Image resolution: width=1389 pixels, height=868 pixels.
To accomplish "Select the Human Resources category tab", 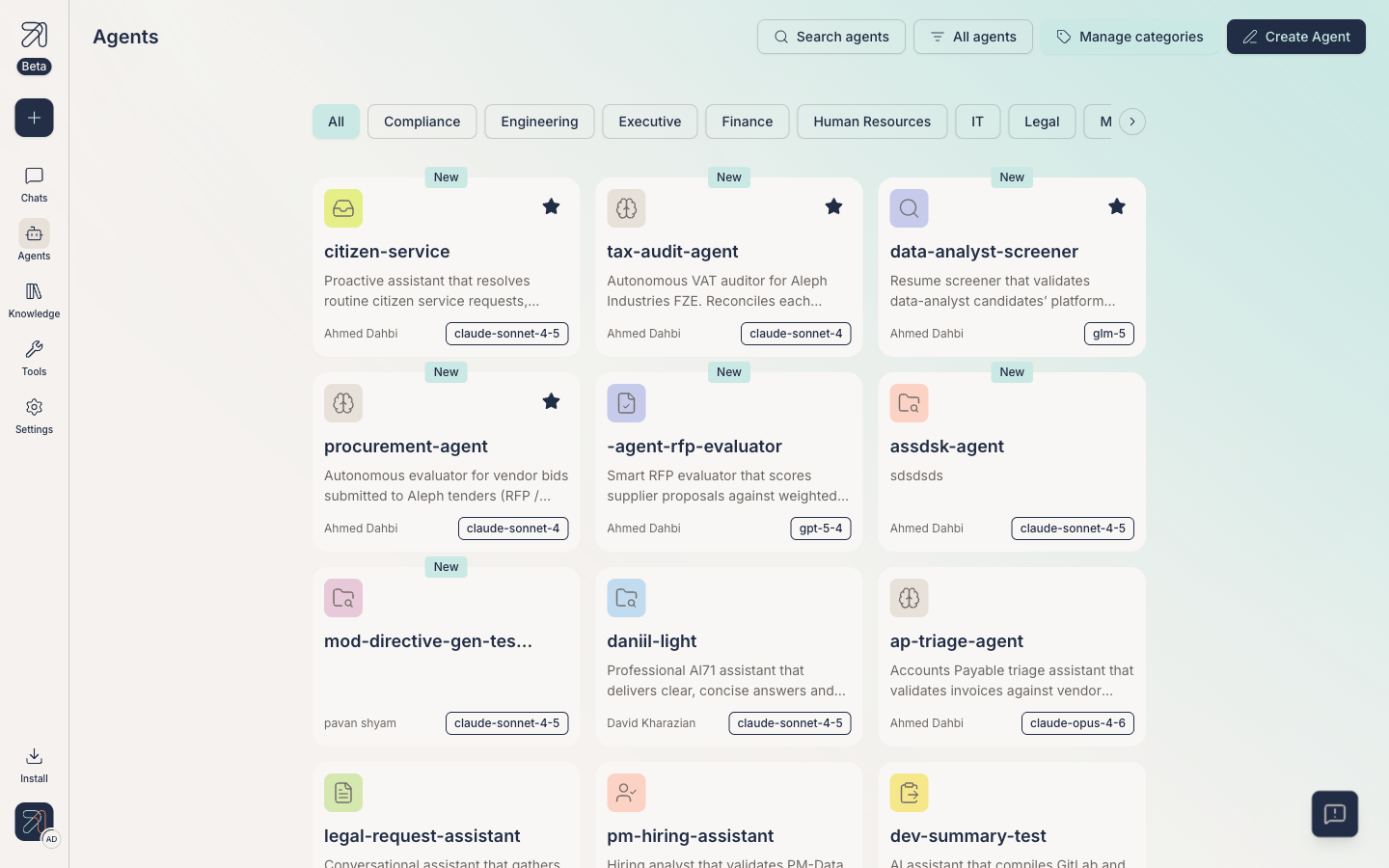I will (x=872, y=122).
